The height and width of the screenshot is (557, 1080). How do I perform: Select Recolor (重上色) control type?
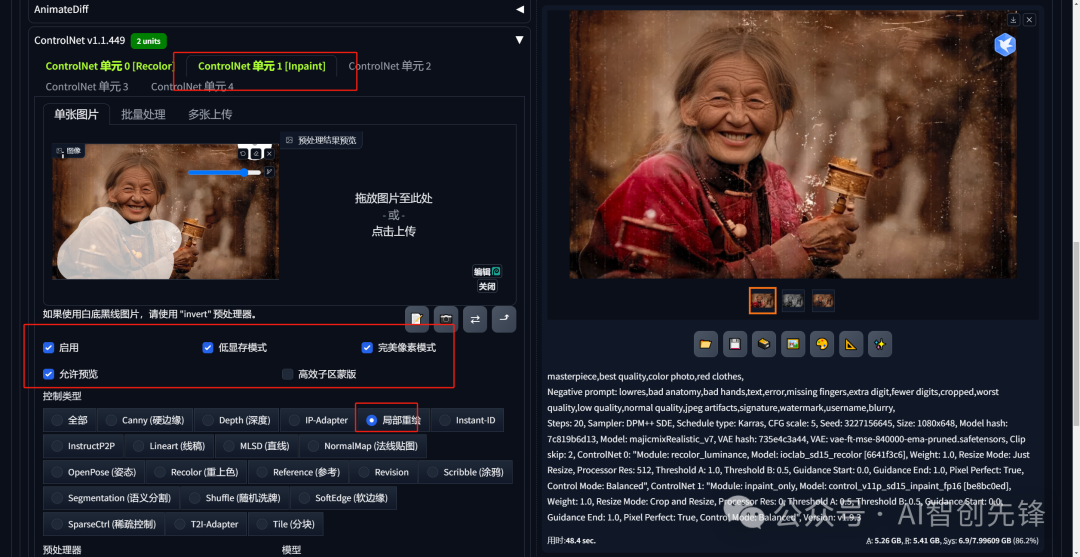pyautogui.click(x=196, y=472)
